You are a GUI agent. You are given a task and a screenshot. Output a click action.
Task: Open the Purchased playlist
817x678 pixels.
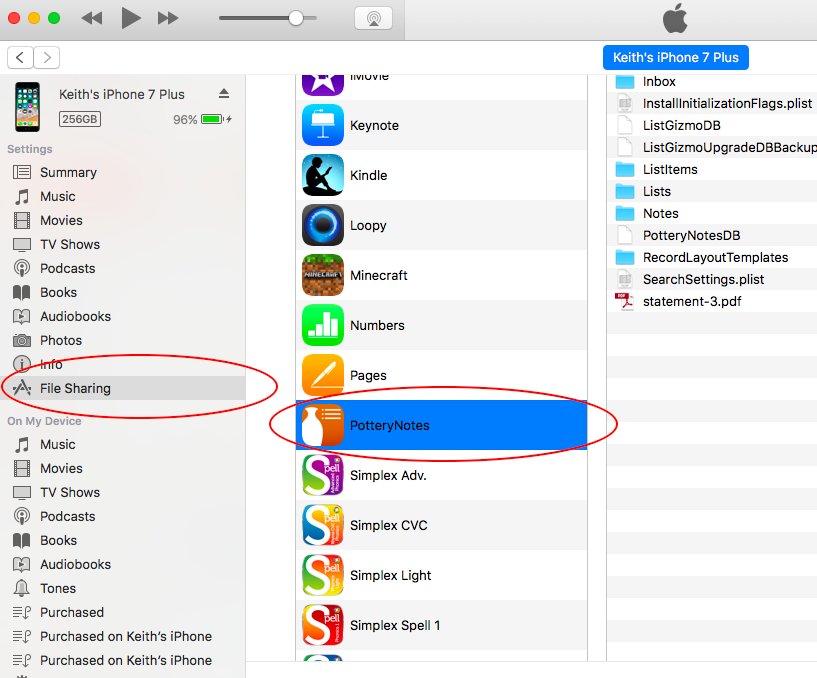pos(122,612)
